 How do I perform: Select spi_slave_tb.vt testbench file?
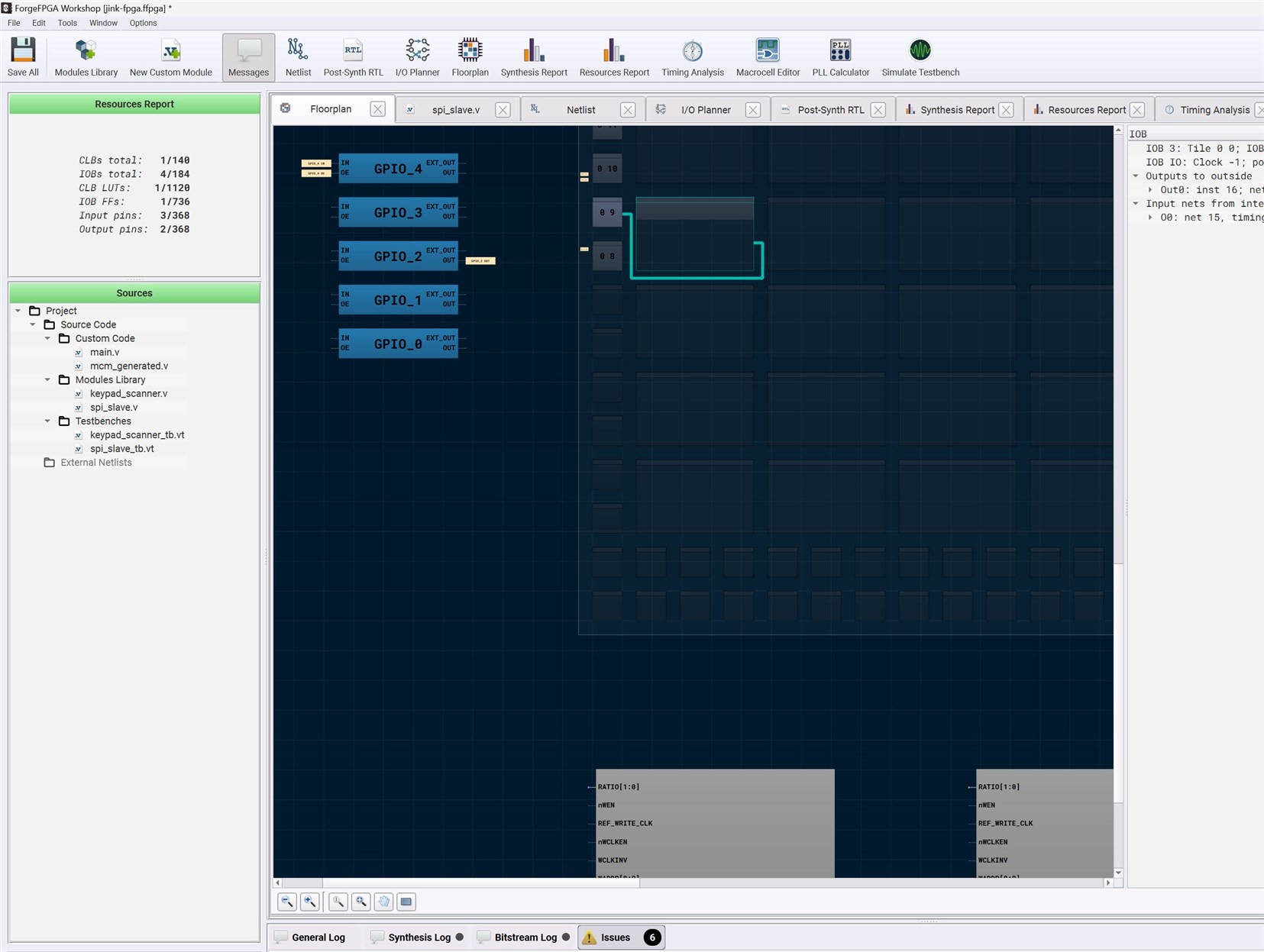(122, 448)
